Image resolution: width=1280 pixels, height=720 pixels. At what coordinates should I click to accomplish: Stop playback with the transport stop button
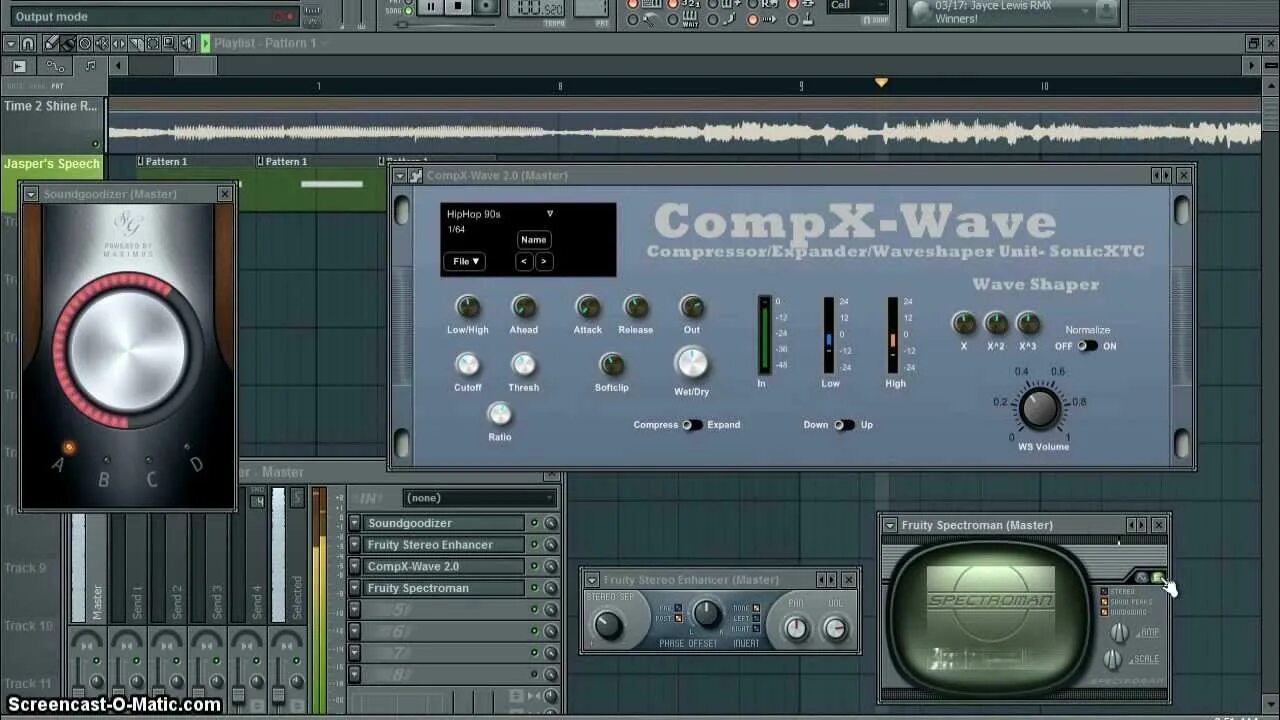pos(459,6)
